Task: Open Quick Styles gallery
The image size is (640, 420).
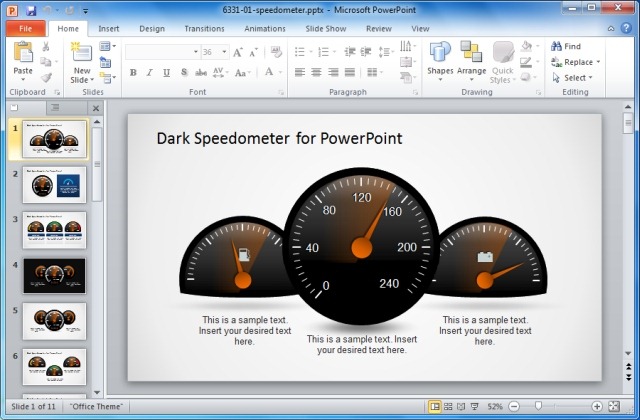Action: [502, 62]
